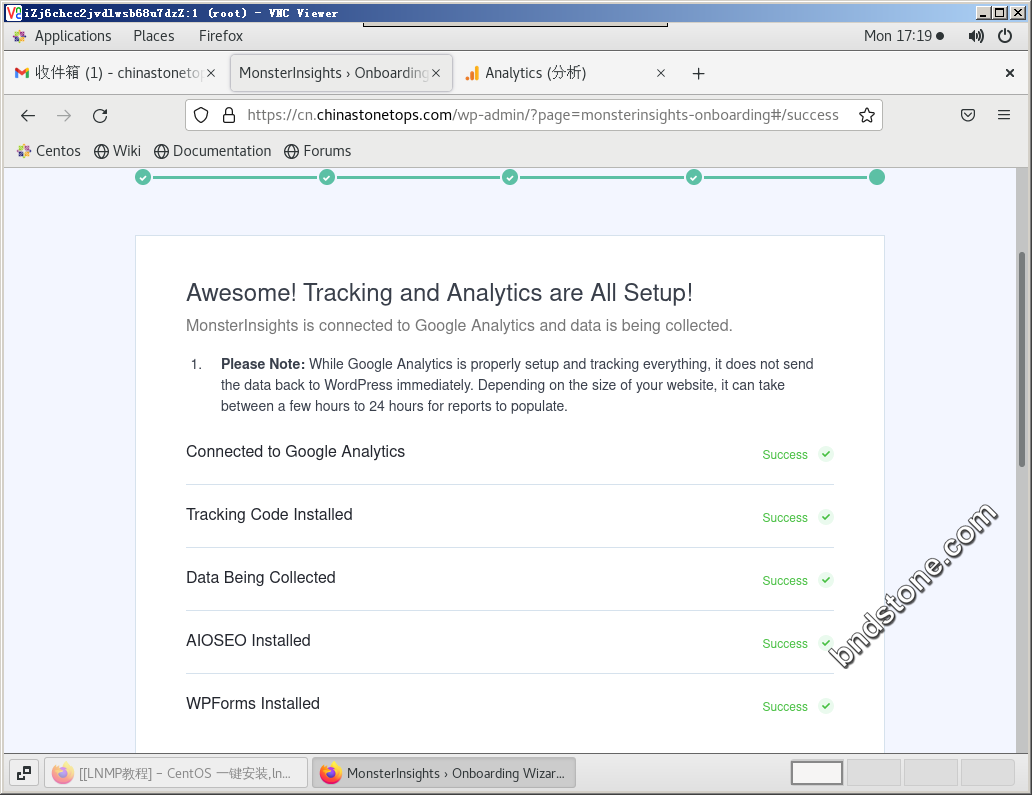1032x795 pixels.
Task: Click the 'Data Being Collected' text
Action: tap(261, 577)
